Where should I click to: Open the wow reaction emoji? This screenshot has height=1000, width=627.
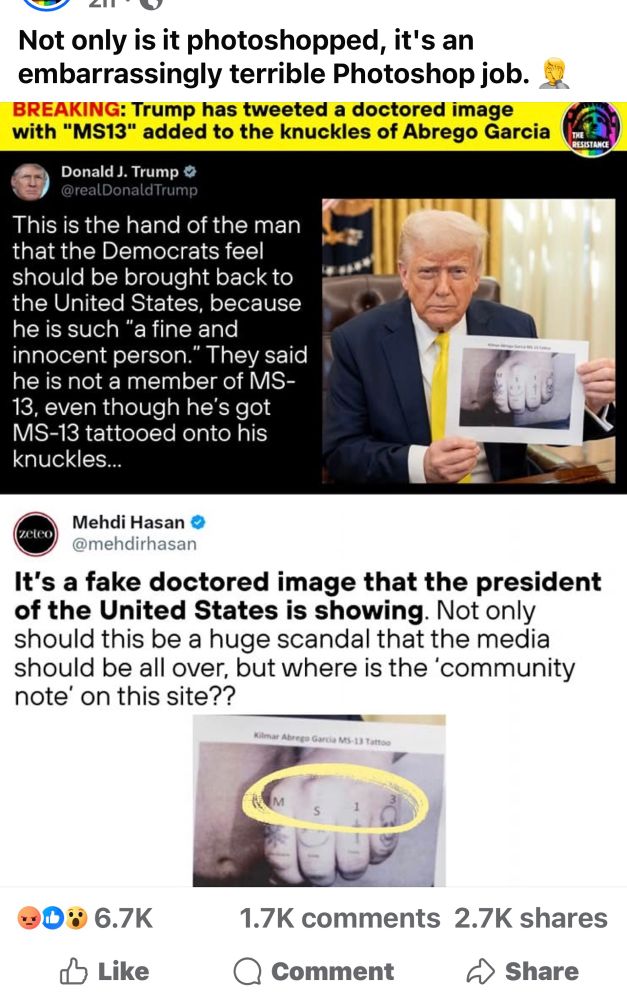click(76, 918)
